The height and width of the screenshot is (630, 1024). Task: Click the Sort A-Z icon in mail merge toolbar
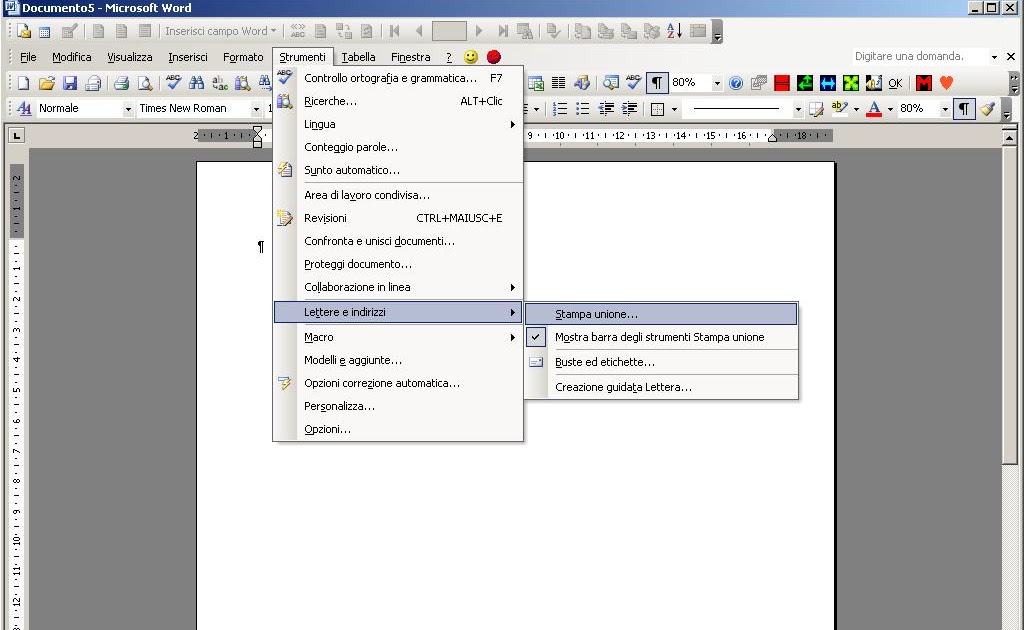[x=675, y=31]
